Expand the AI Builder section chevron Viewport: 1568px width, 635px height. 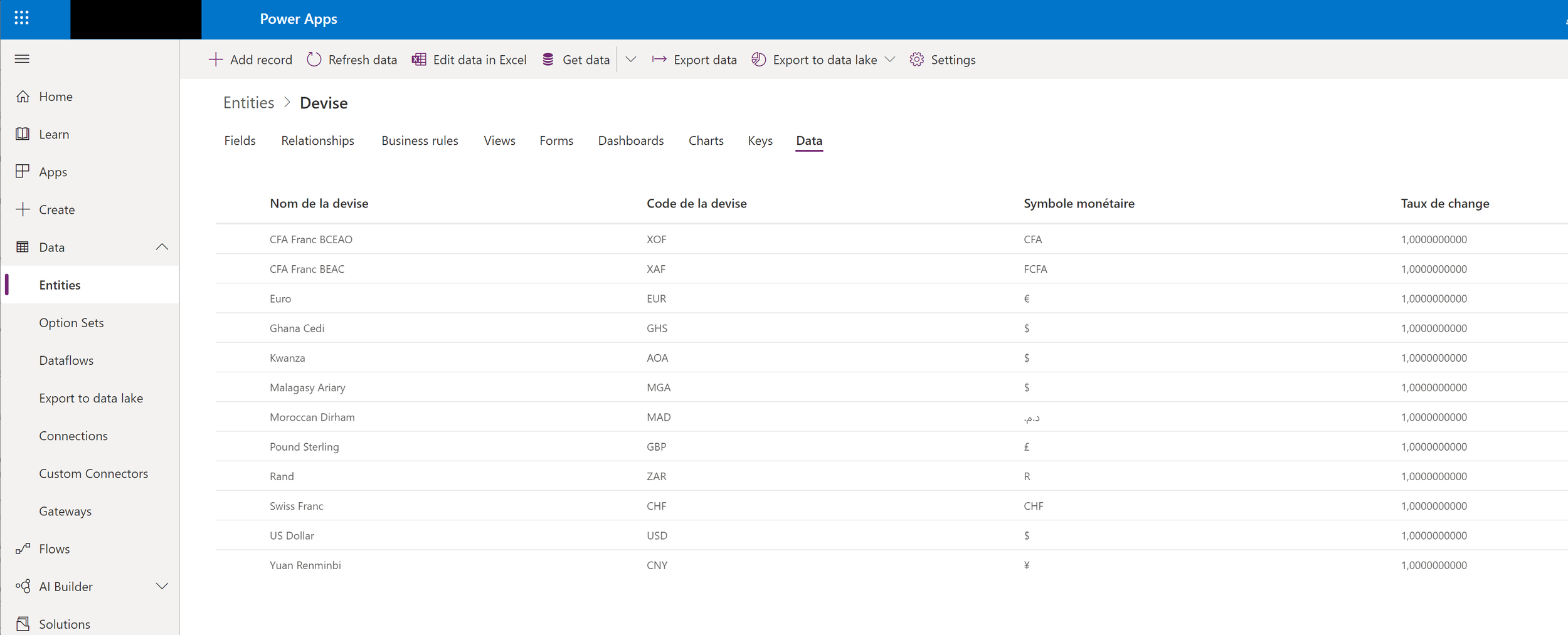(162, 586)
